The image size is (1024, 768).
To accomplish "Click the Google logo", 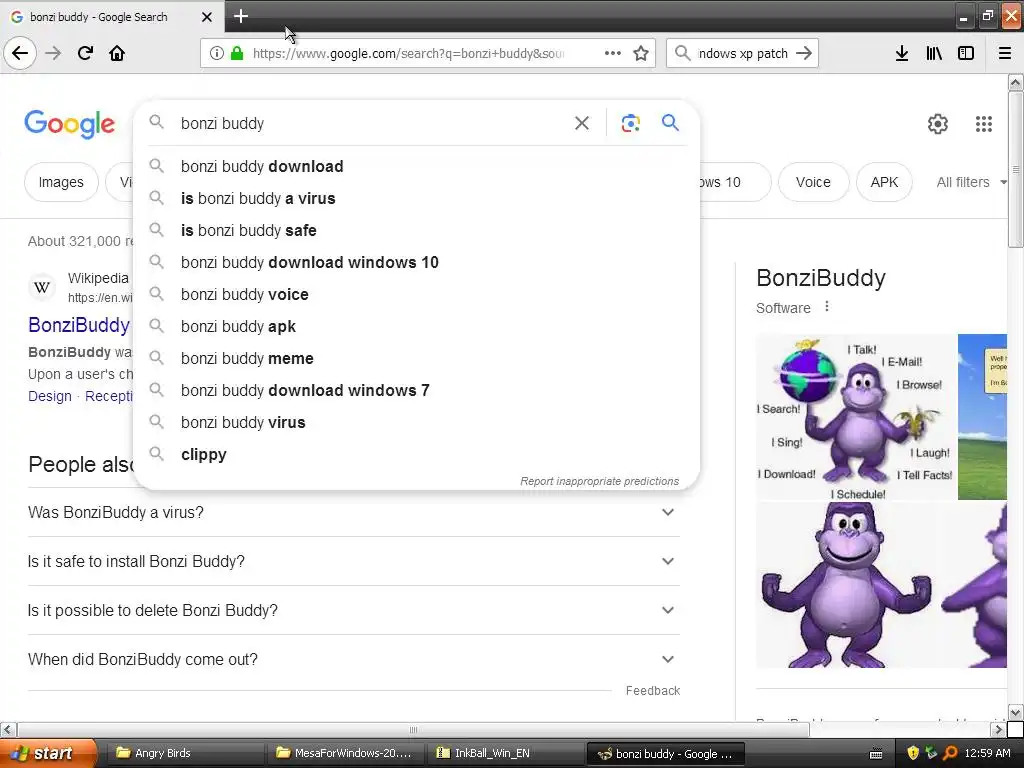I will point(70,124).
